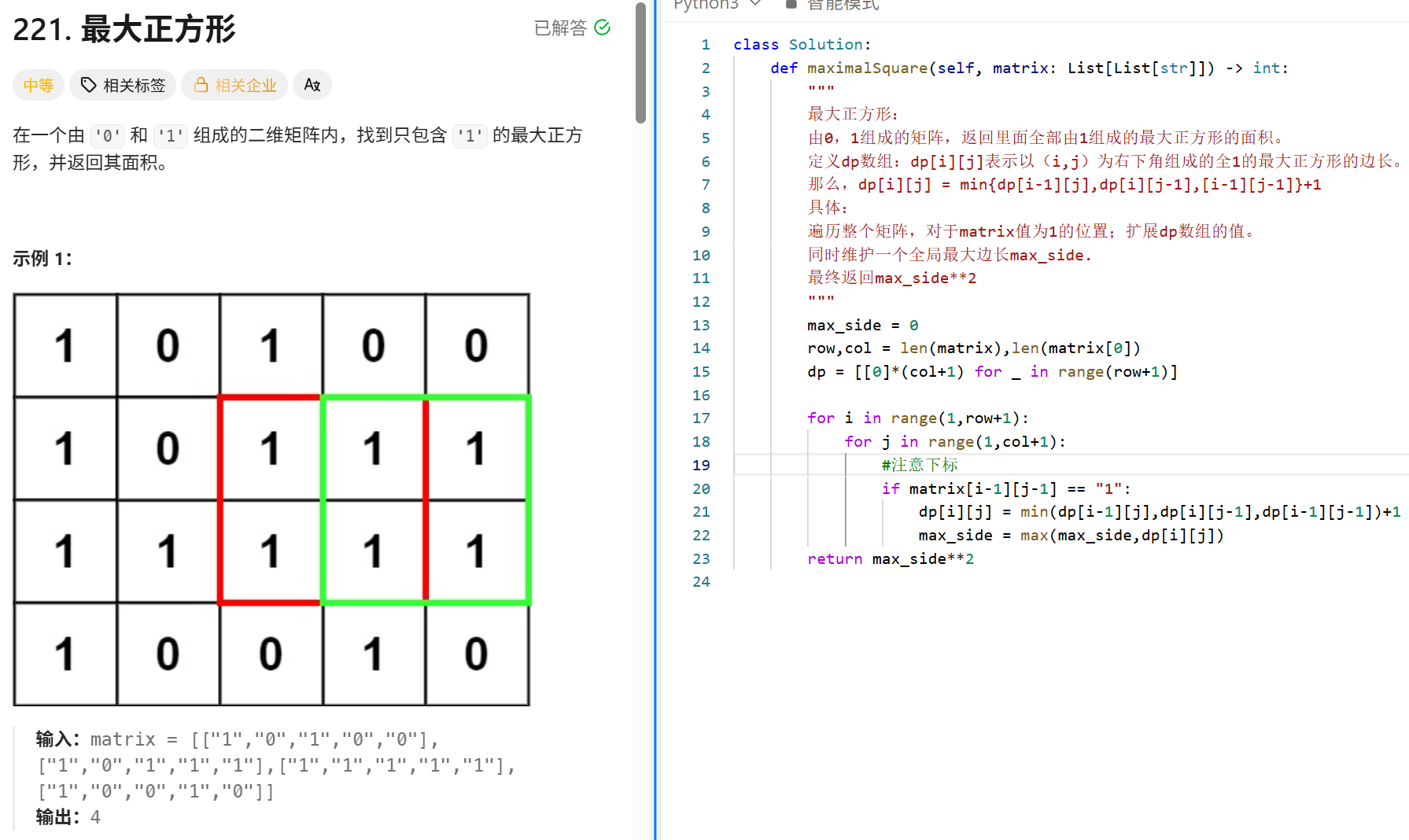Viewport: 1409px width, 840px height.
Task: Click the 'max_side = max(max_side,dp[i][j])' line
Action: (x=1071, y=535)
